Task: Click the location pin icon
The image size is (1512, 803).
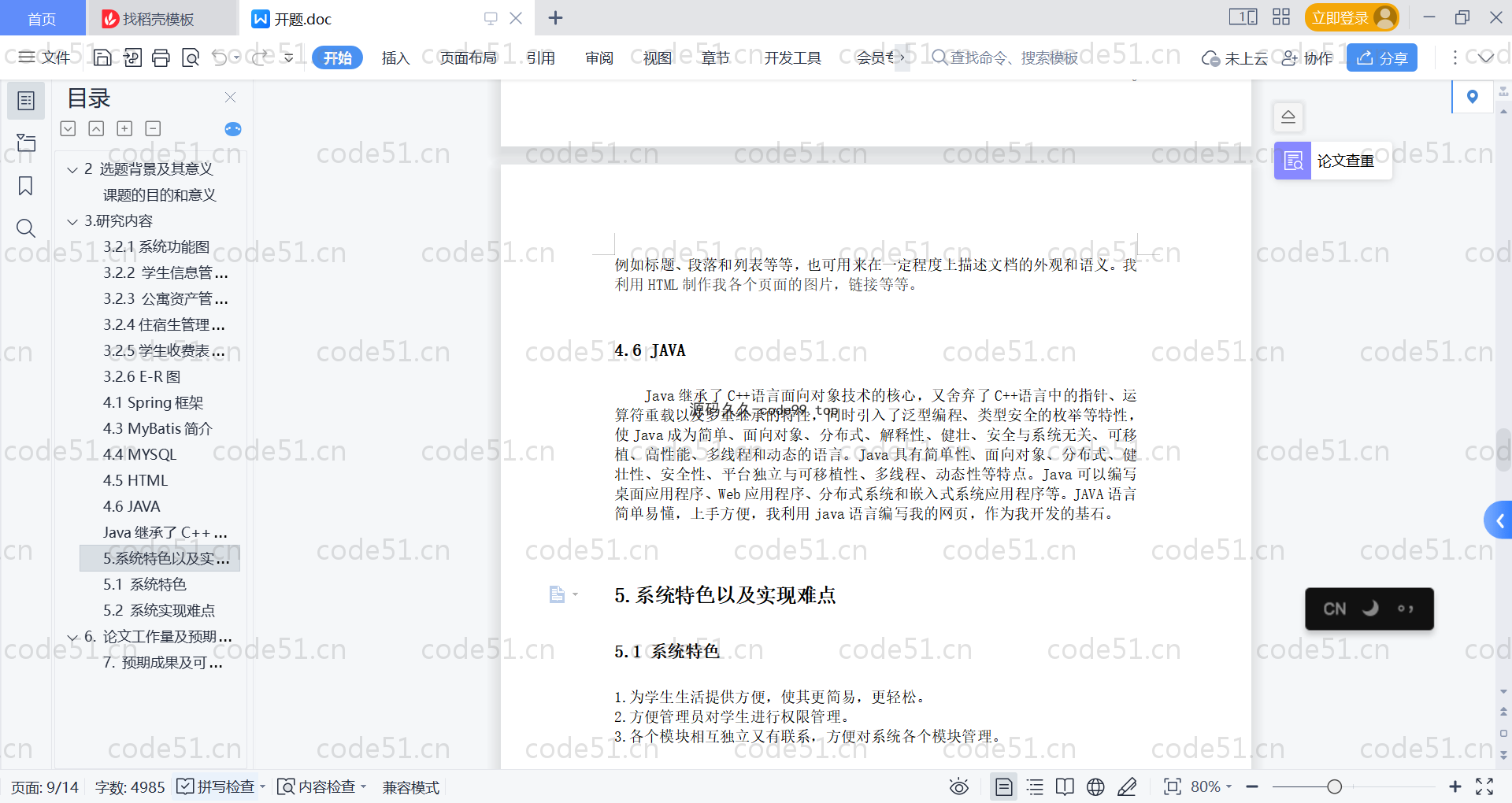Action: (x=1473, y=97)
